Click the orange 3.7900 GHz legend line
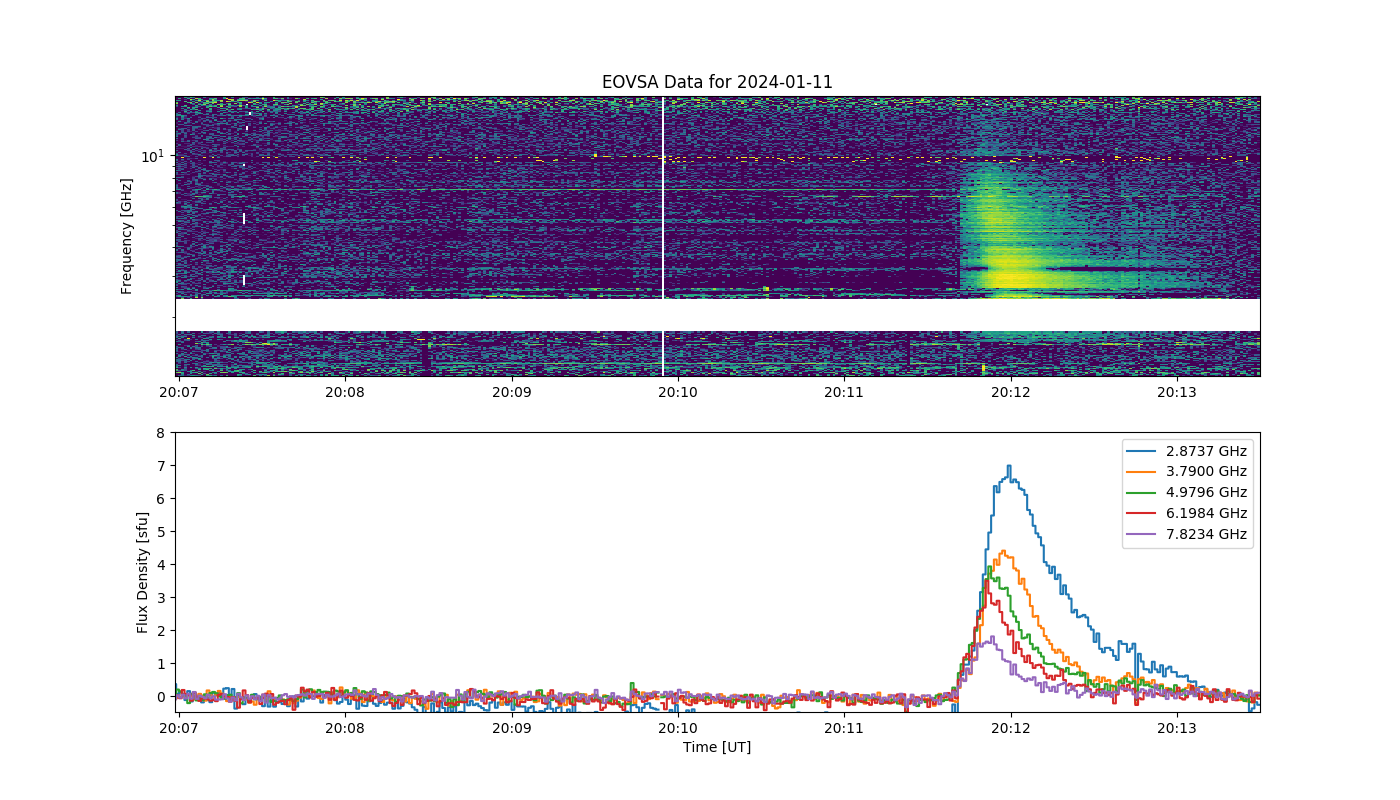Viewport: 1400px width, 800px height. pos(1147,472)
